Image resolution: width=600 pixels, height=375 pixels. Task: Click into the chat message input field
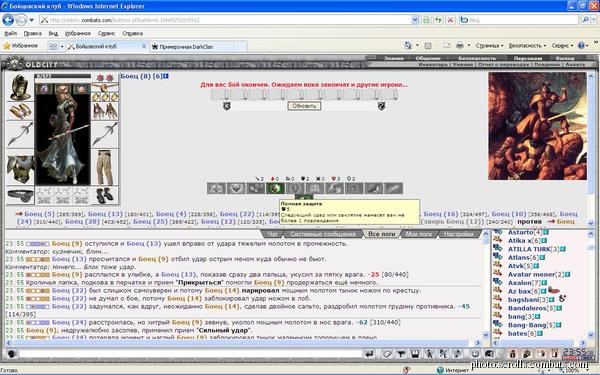(x=190, y=354)
